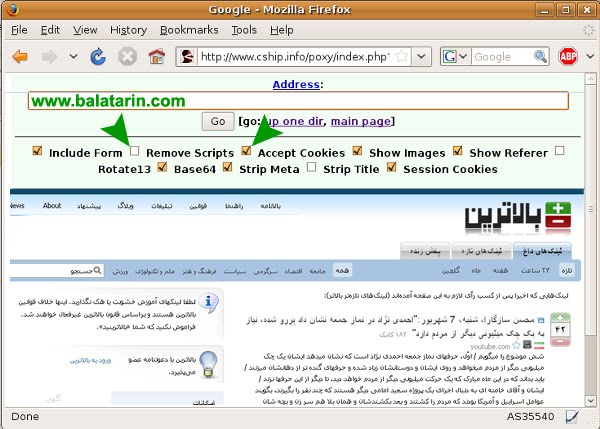Enable the Strip Title checkbox
600x429 pixels.
click(x=311, y=167)
